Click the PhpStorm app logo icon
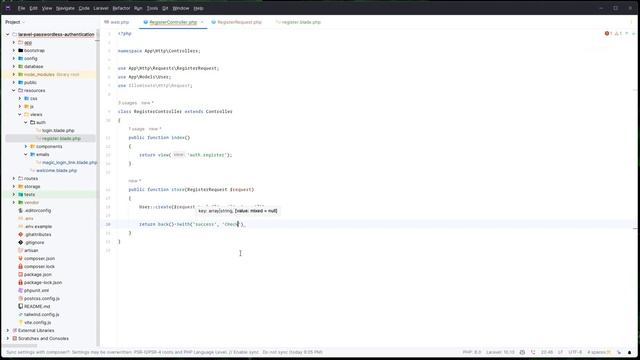 [x=8, y=8]
